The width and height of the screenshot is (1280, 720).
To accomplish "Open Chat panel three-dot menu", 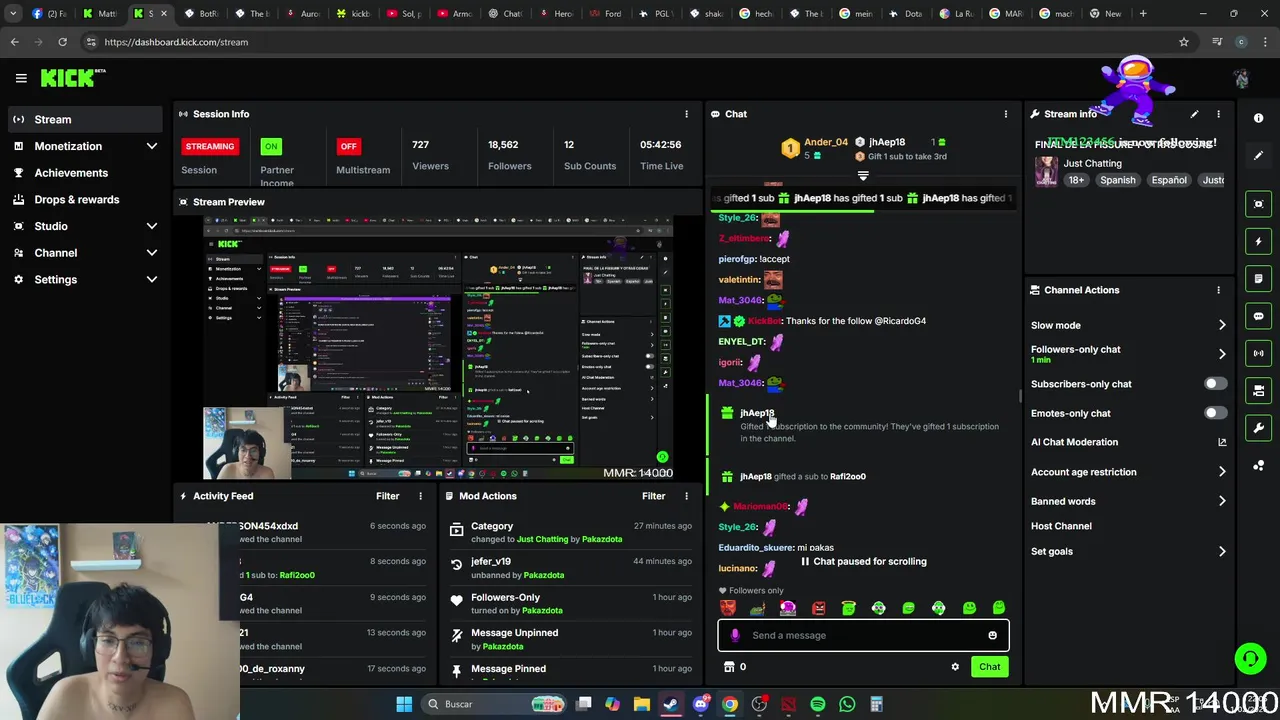I will click(x=1005, y=114).
